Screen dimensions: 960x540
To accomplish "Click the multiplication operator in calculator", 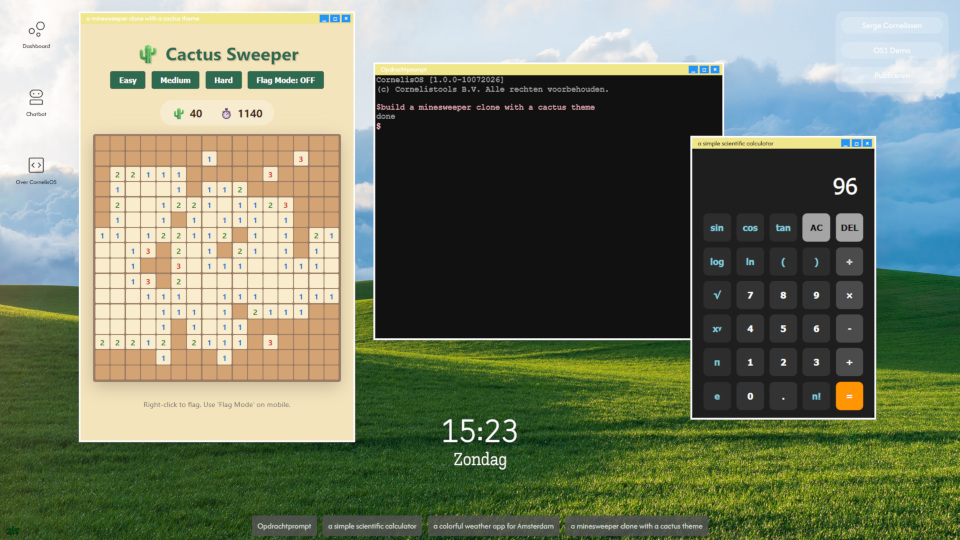I will click(849, 295).
